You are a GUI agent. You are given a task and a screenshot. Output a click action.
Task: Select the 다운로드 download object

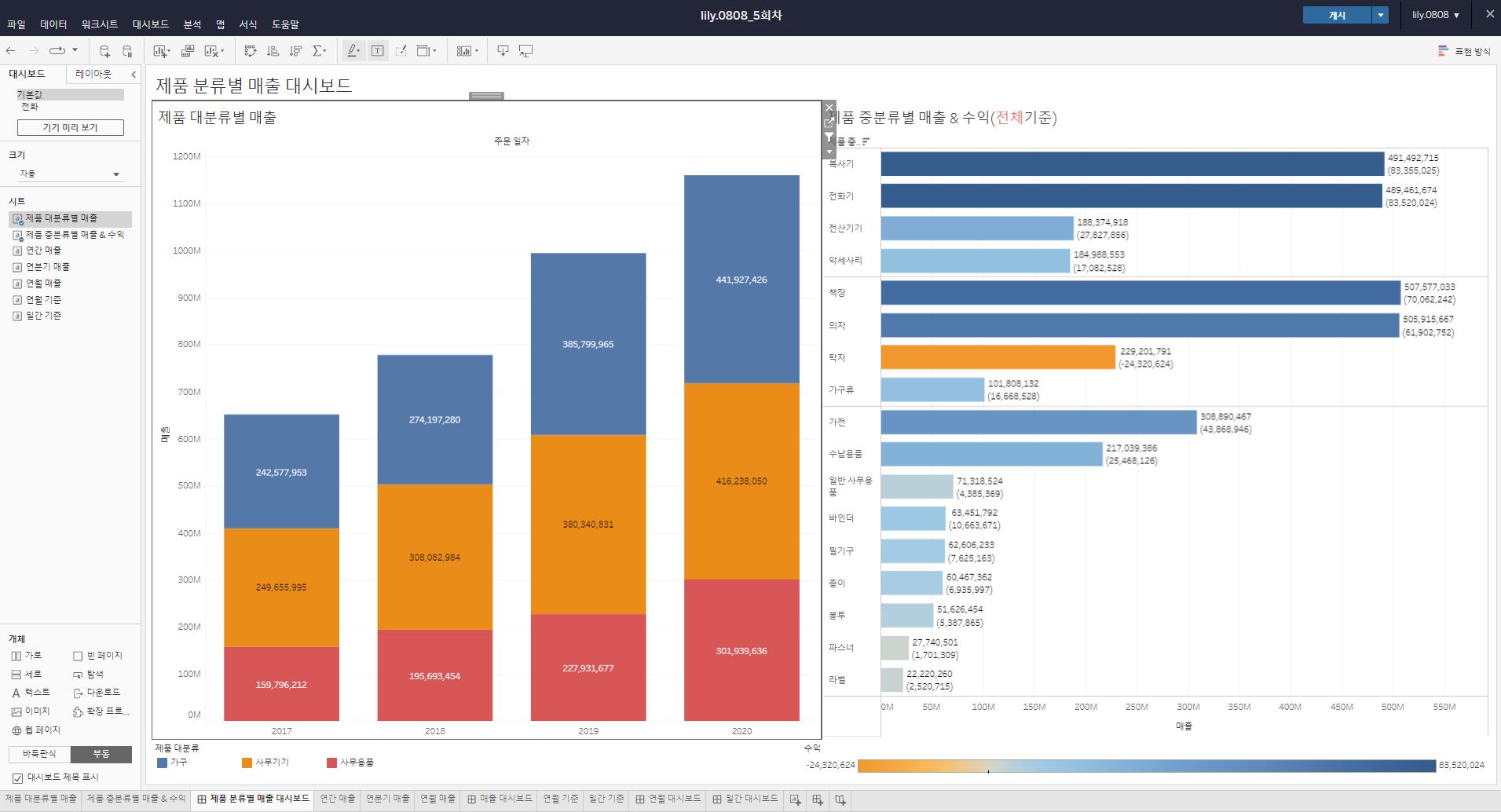coord(97,693)
